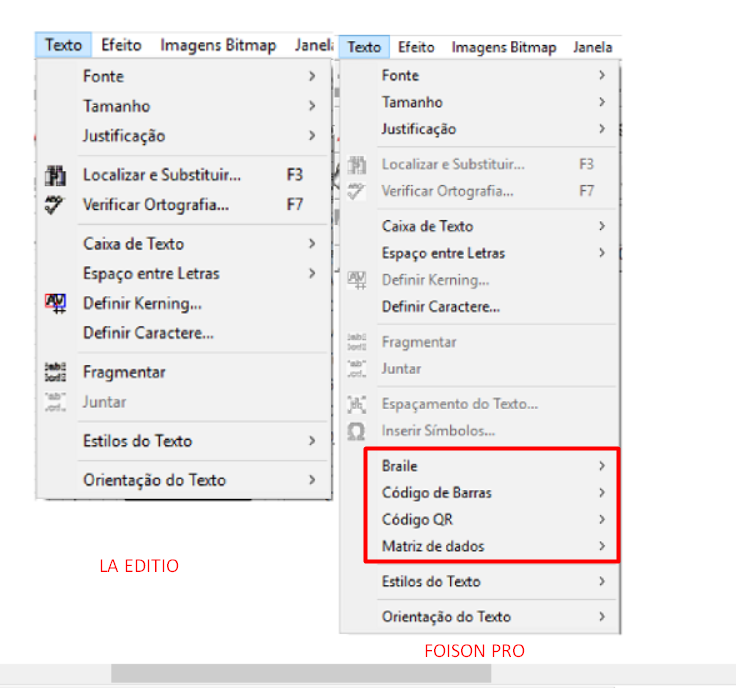Open Imagens Bitmap menu in FOISON PRO menu bar
Image resolution: width=736 pixels, height=688 pixels.
pos(504,47)
